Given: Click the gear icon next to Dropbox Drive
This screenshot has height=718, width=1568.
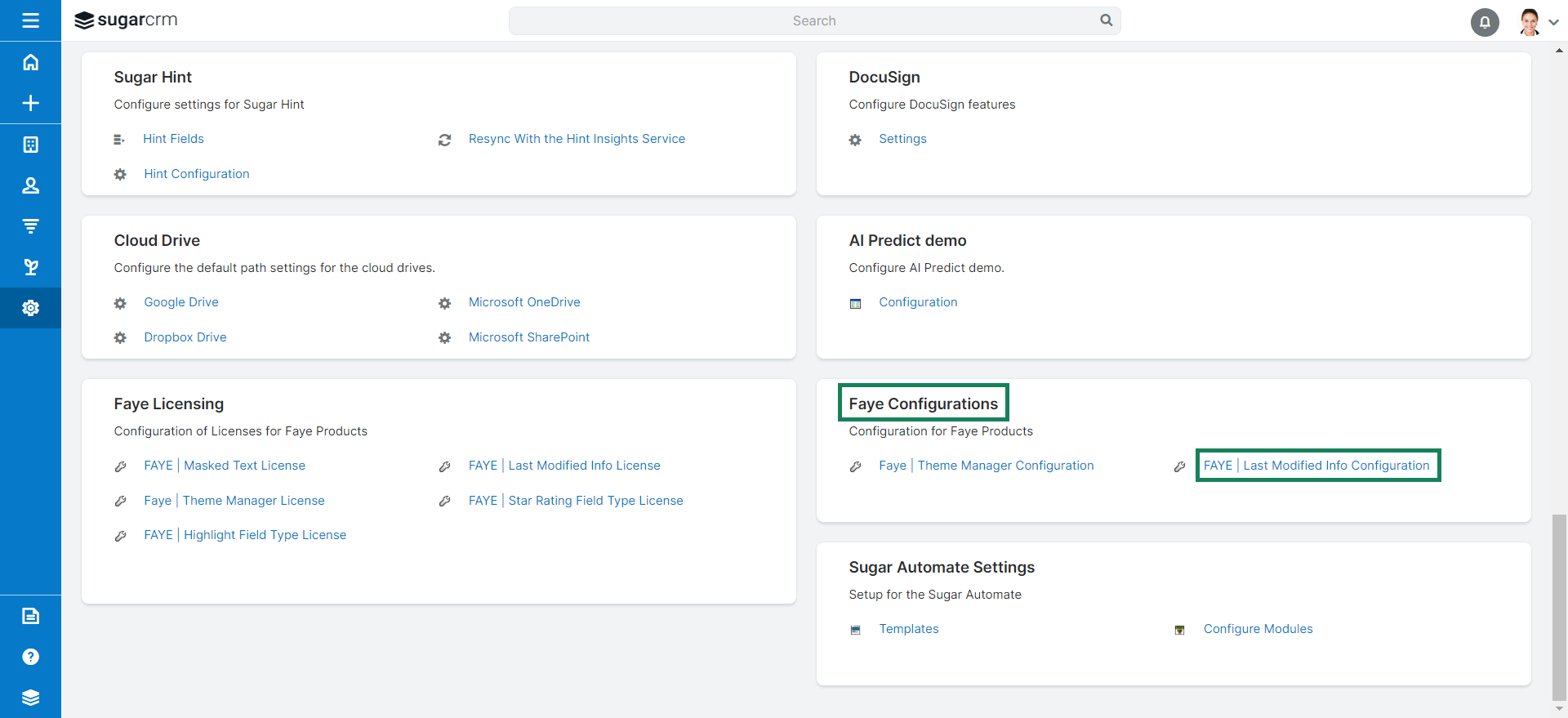Looking at the screenshot, I should (120, 337).
